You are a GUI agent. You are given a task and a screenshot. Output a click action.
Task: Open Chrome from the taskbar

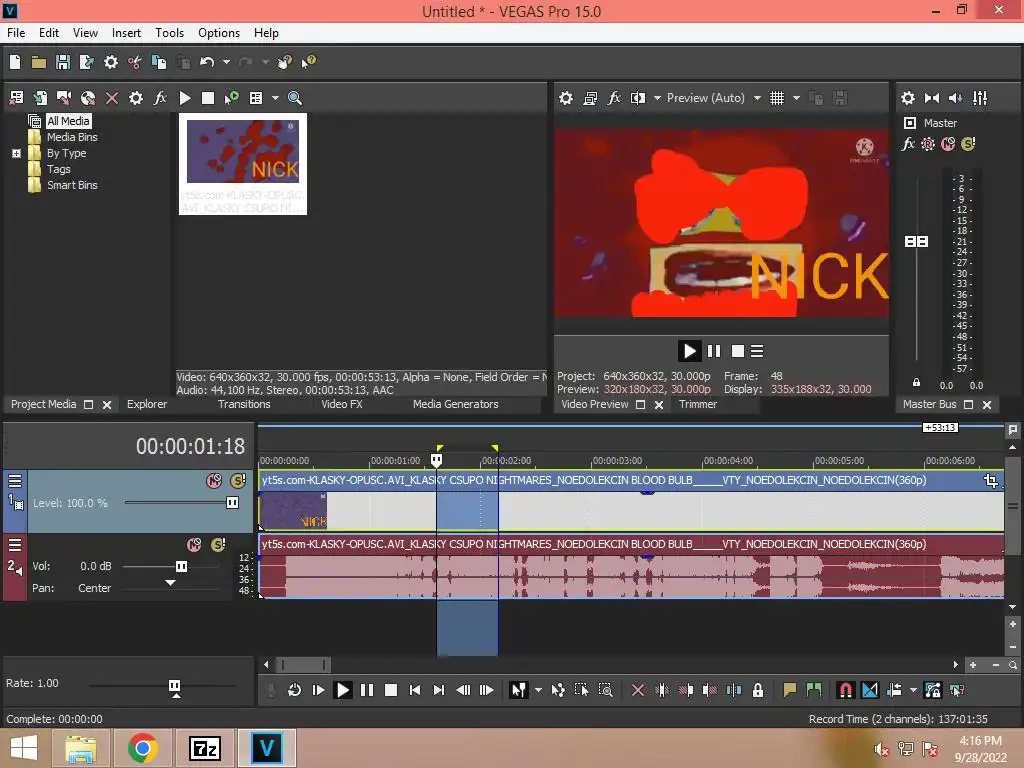[142, 748]
